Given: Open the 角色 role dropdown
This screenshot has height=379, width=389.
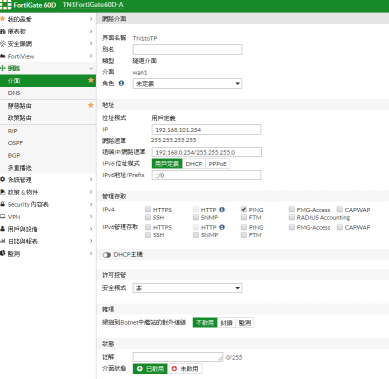Looking at the screenshot, I should [x=187, y=83].
